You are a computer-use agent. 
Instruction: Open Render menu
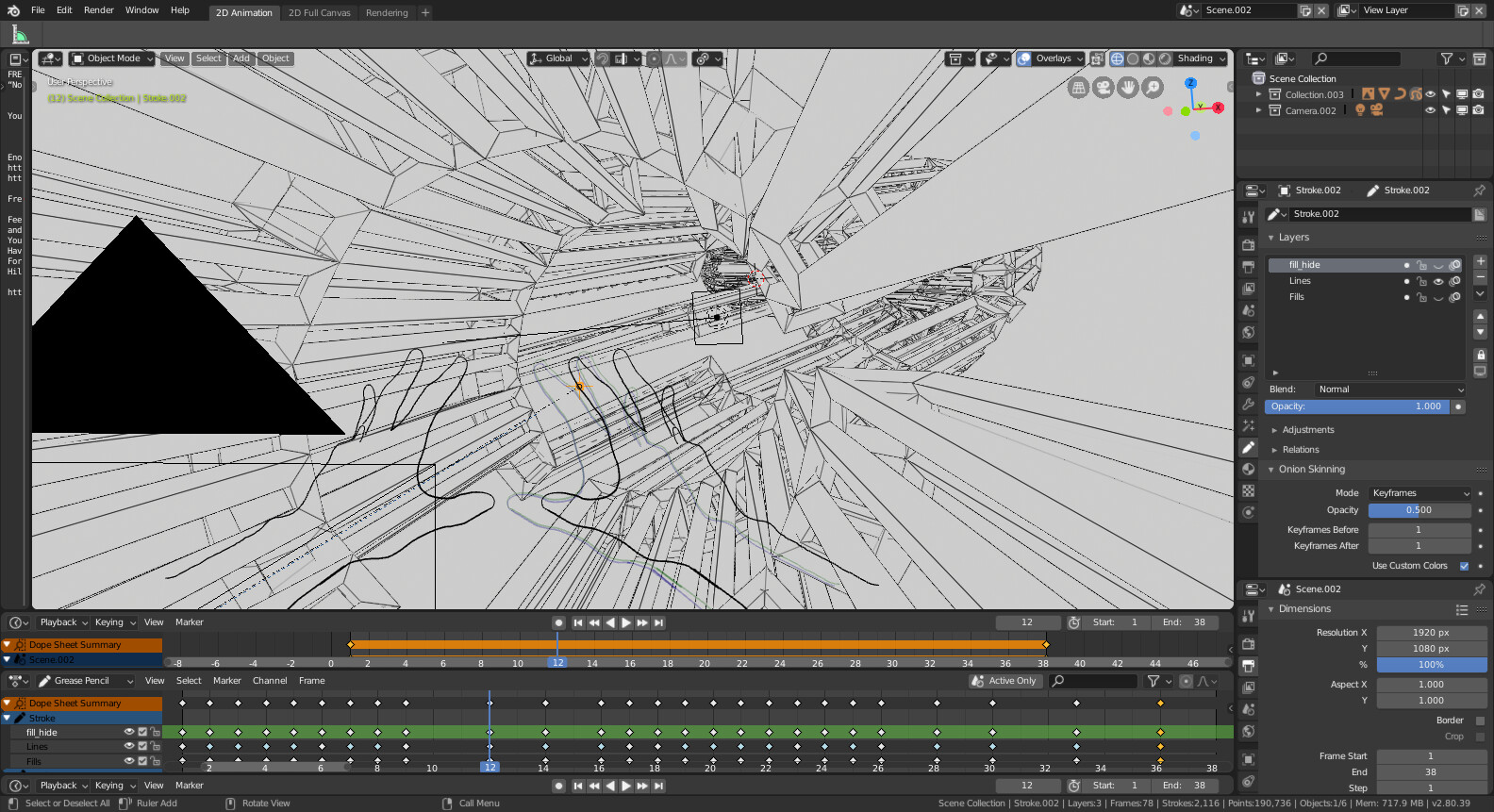(98, 10)
